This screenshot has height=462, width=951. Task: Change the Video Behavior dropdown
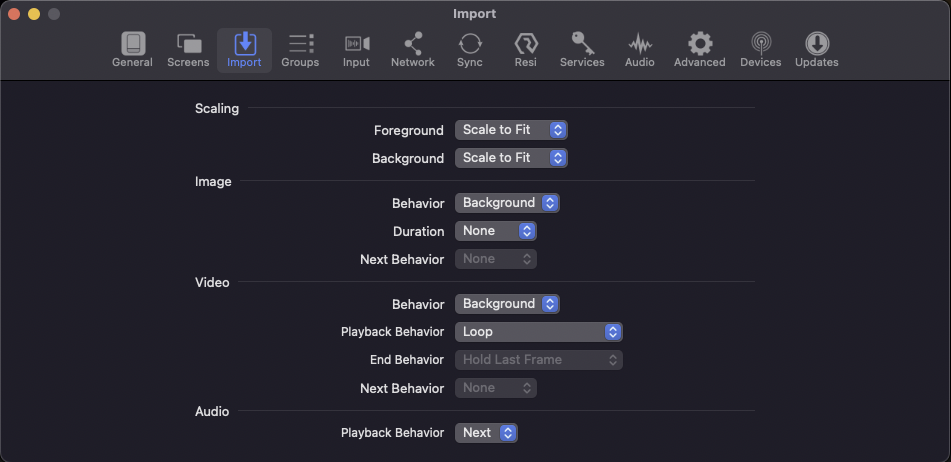point(507,303)
